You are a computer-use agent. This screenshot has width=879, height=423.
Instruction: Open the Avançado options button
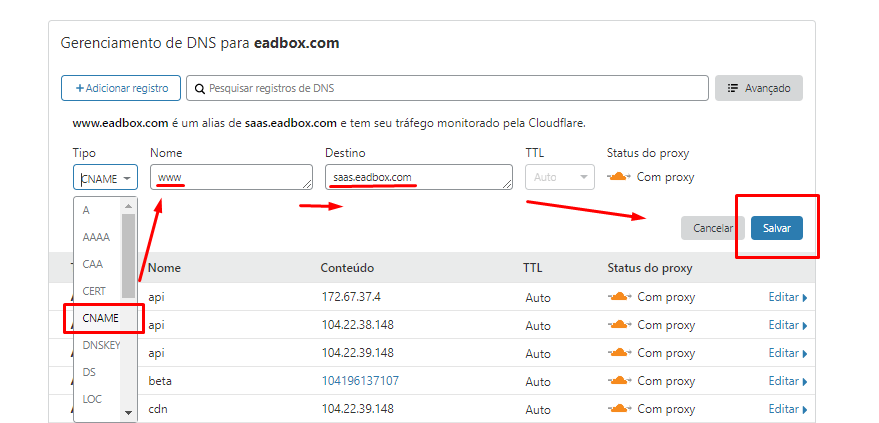pyautogui.click(x=758, y=88)
